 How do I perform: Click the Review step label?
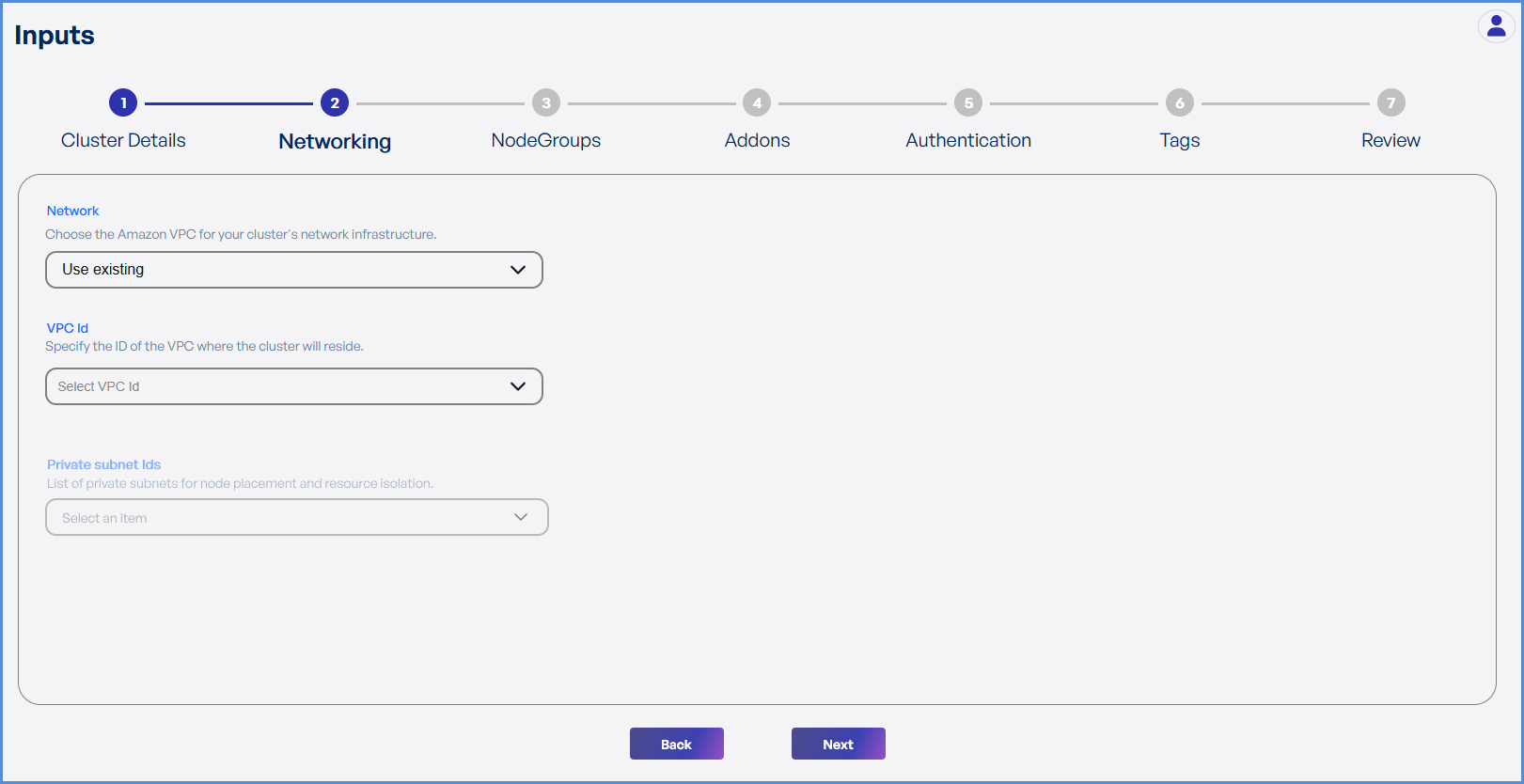point(1390,140)
